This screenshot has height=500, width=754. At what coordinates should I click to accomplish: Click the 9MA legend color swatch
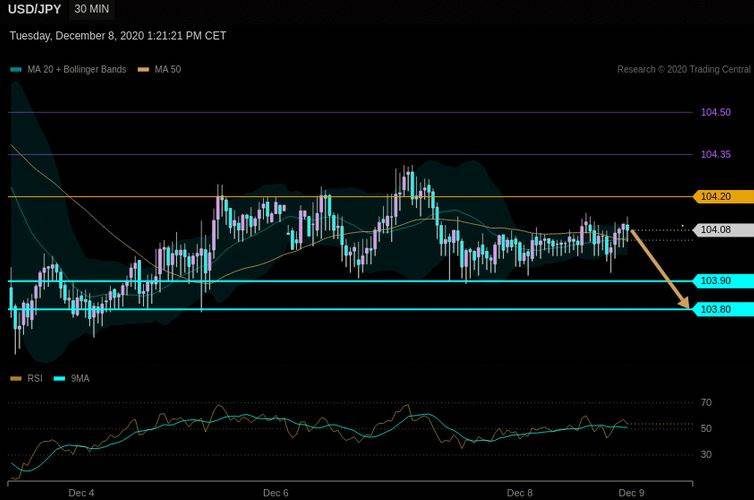pos(59,379)
